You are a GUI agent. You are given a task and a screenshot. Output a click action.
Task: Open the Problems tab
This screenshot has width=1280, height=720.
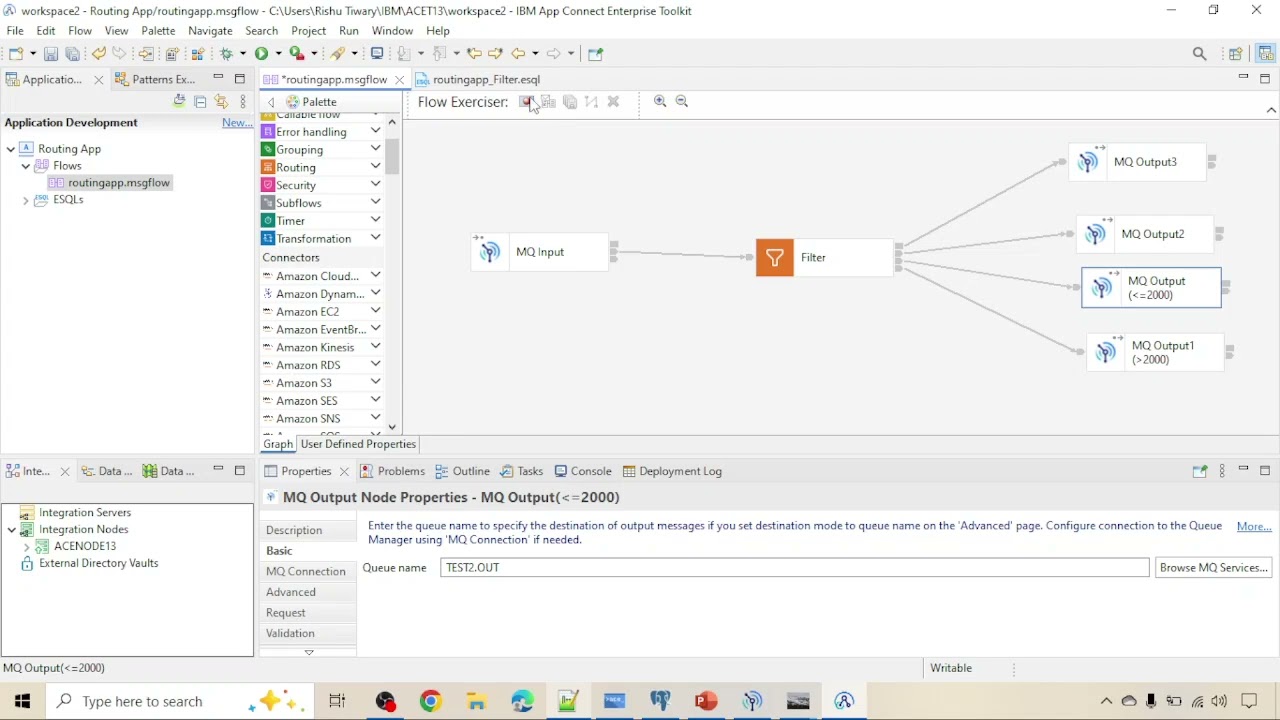pyautogui.click(x=392, y=471)
